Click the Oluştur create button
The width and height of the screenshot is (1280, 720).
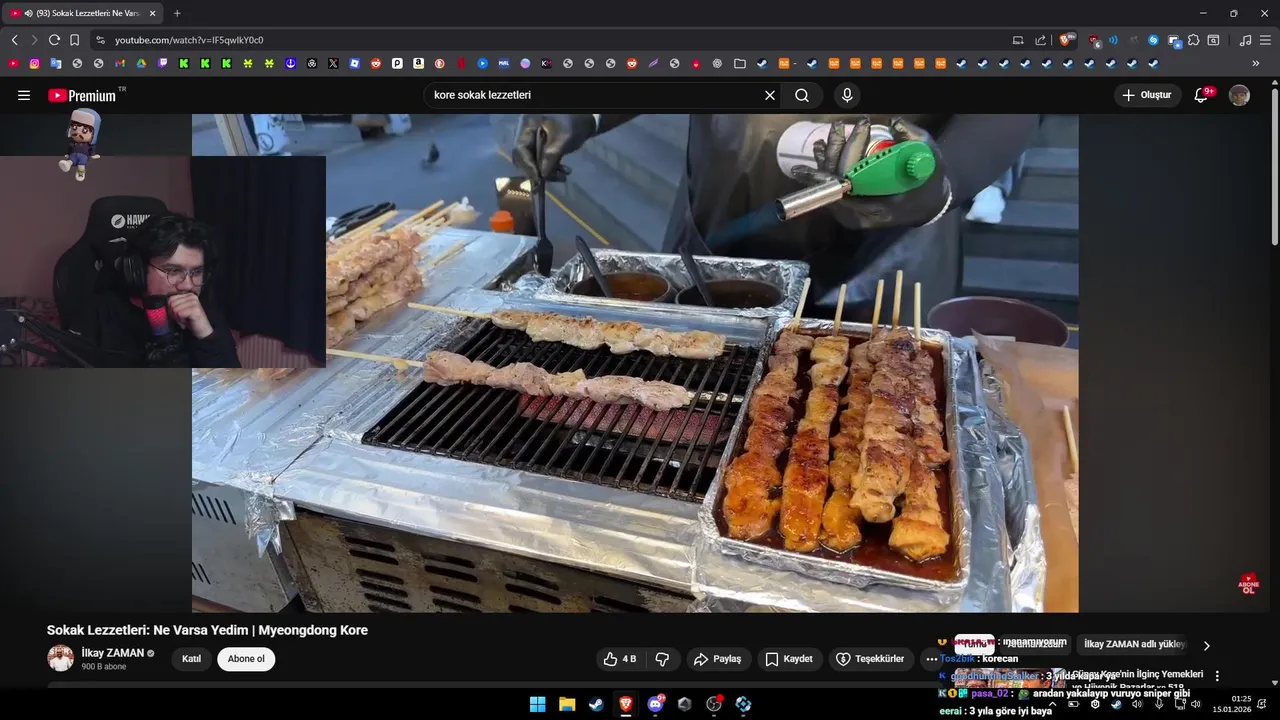coord(1147,95)
